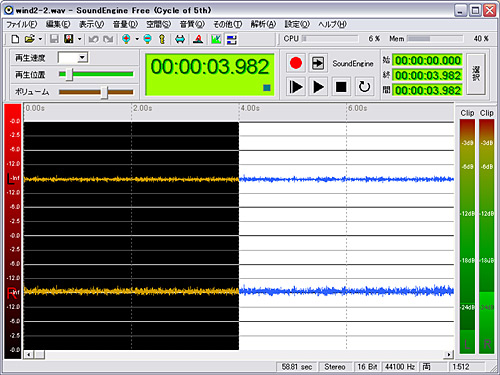Click the 44100 Hz status bar entry
This screenshot has width=500, height=375.
400,367
